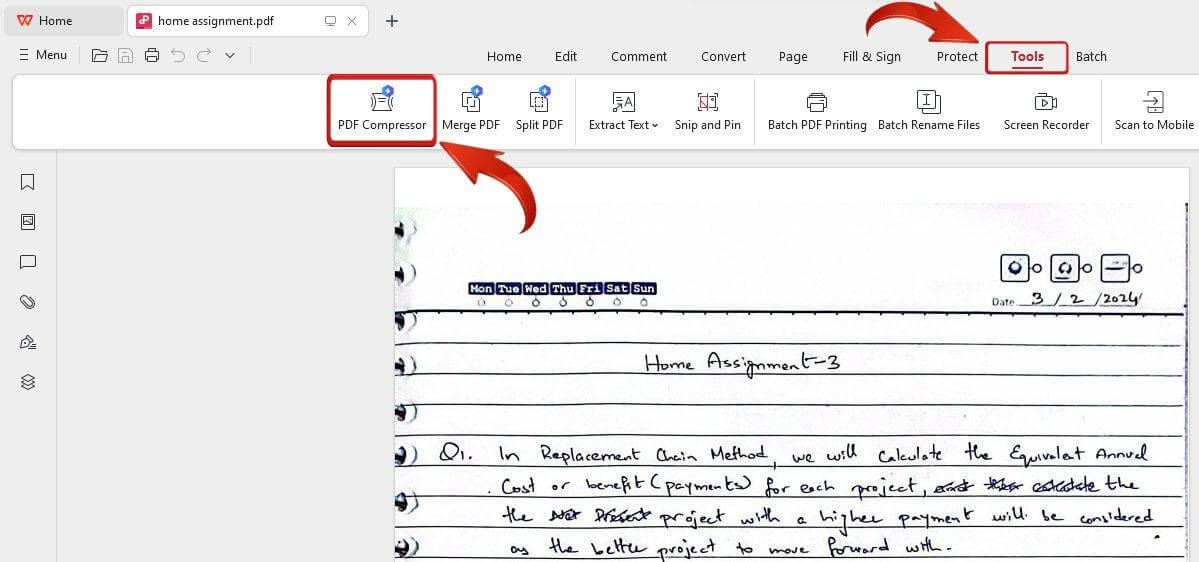
Task: Add a new tab with plus button
Action: 392,21
